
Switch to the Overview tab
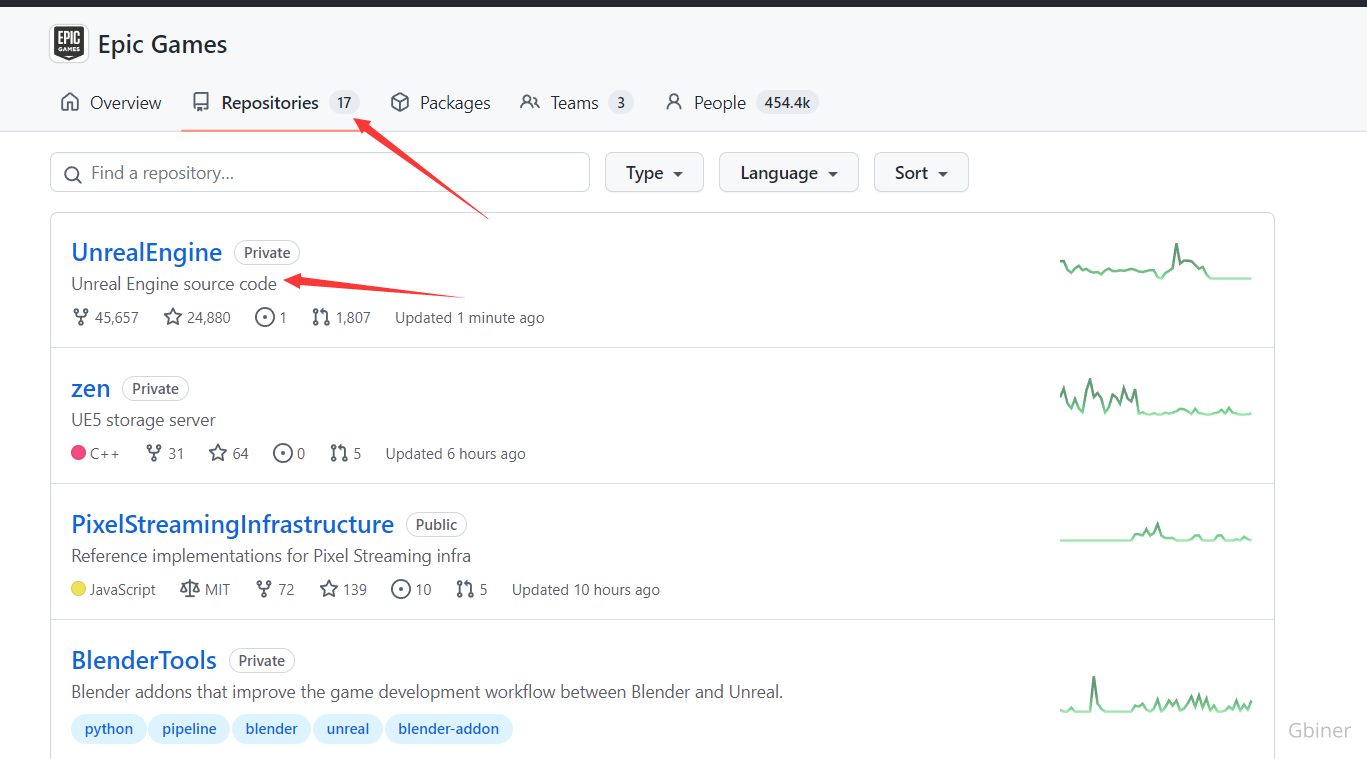tap(111, 103)
